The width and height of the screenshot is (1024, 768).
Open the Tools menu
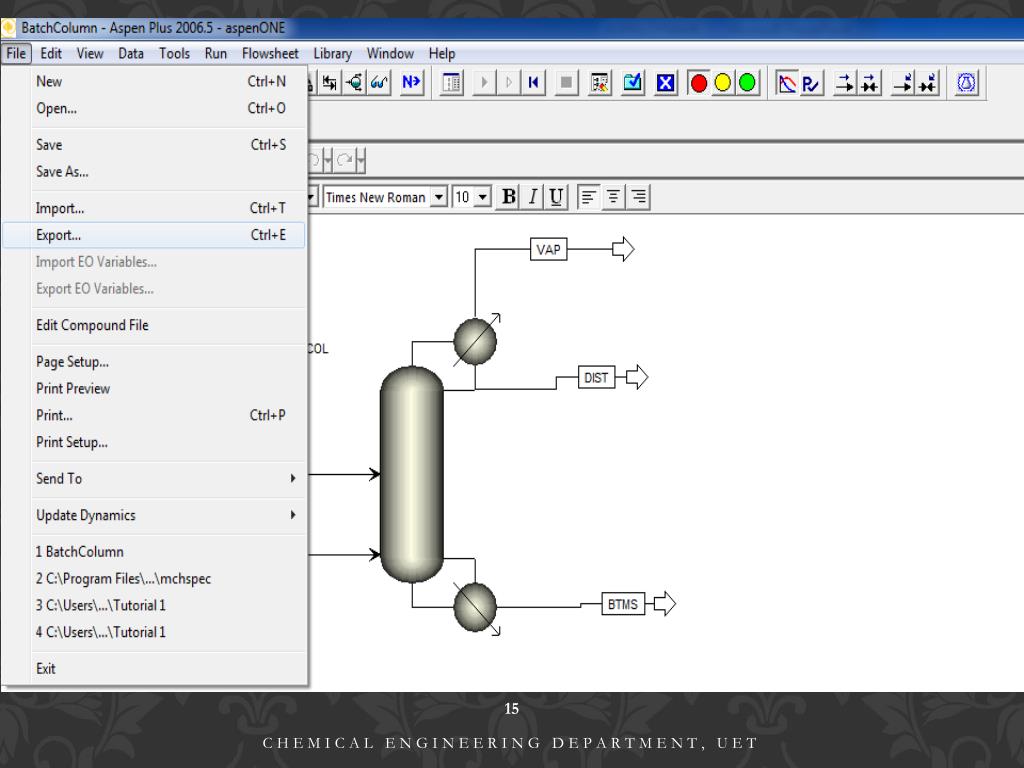(x=174, y=54)
